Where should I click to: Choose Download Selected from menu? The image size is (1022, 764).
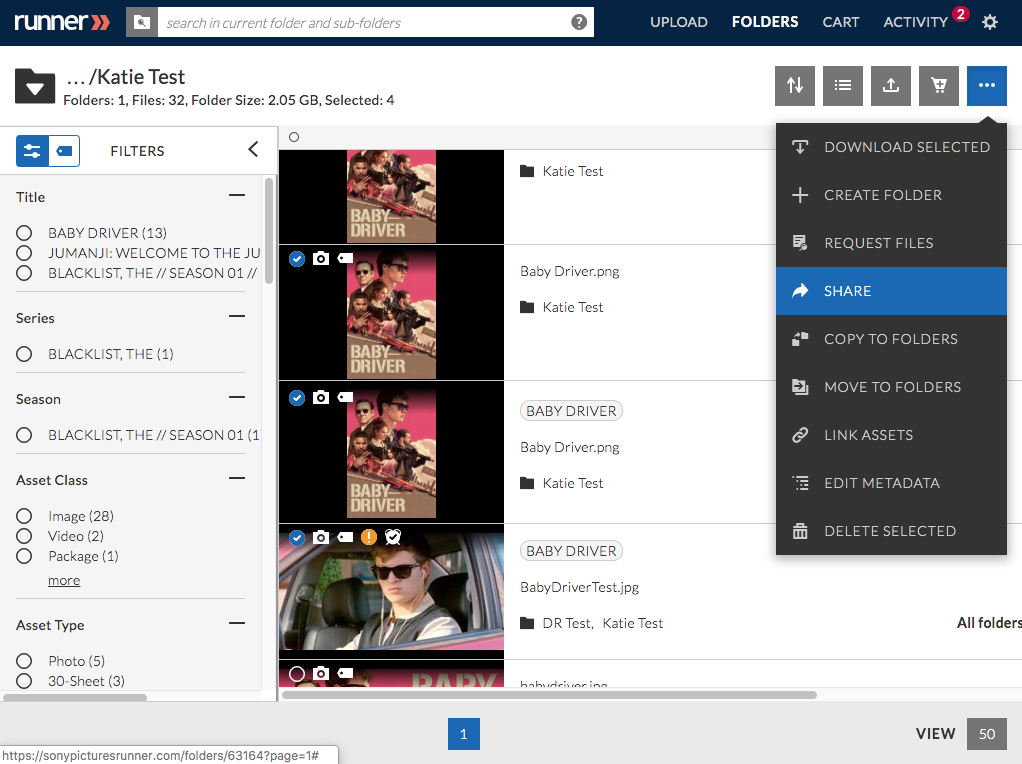(x=891, y=147)
